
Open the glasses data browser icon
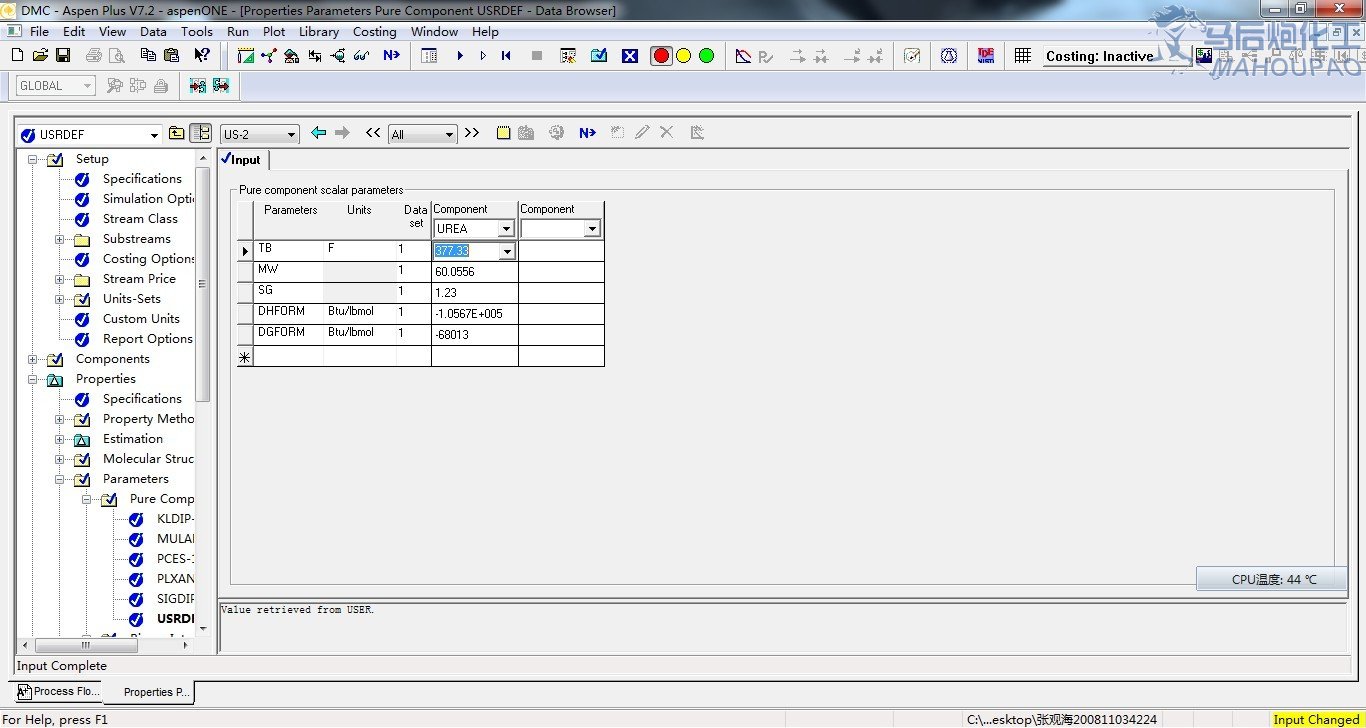click(361, 56)
